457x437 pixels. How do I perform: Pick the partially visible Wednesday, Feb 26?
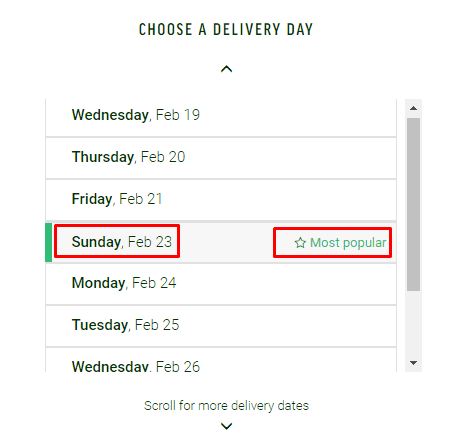point(221,360)
